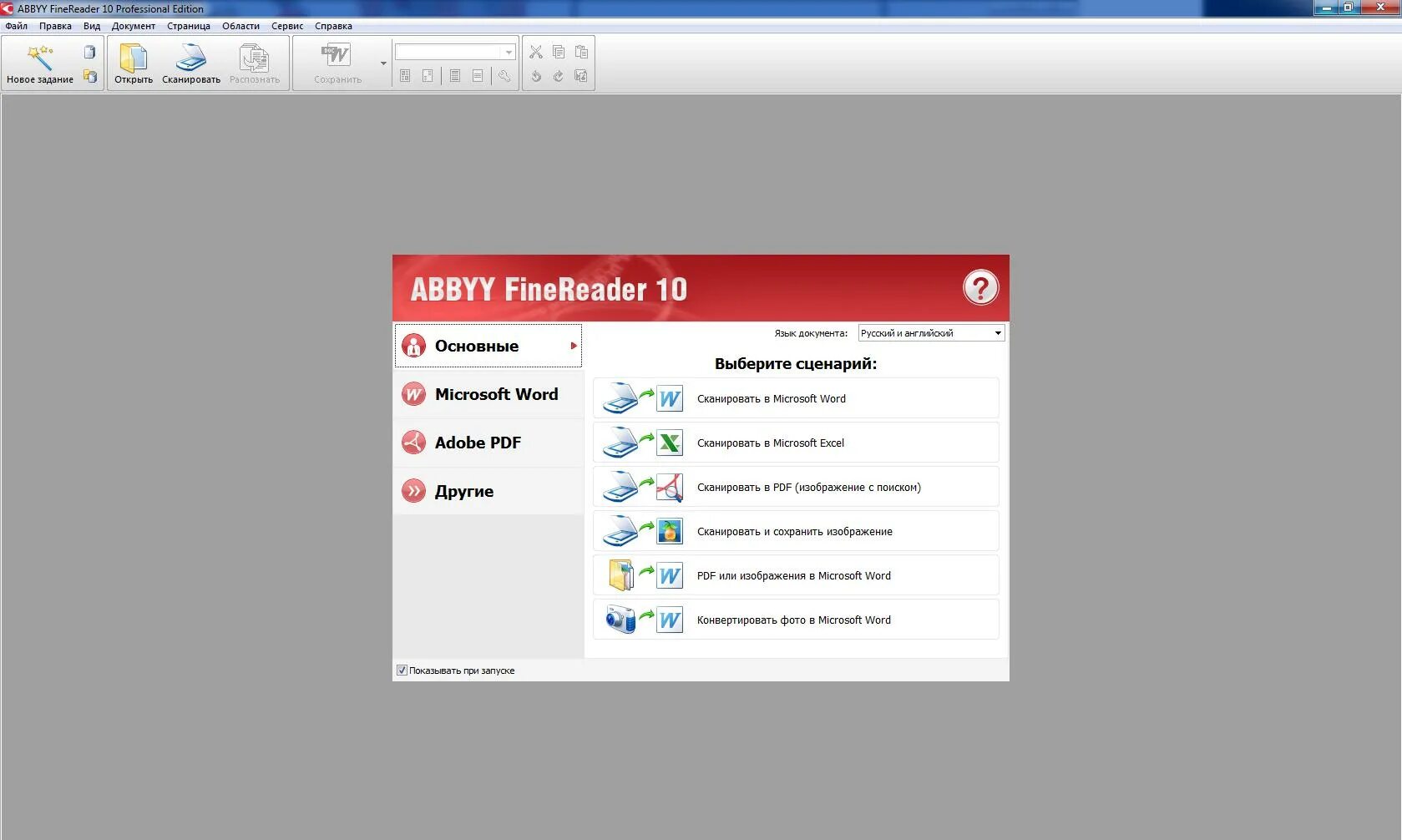Click the Redo arrow icon
This screenshot has width=1402, height=840.
(559, 76)
